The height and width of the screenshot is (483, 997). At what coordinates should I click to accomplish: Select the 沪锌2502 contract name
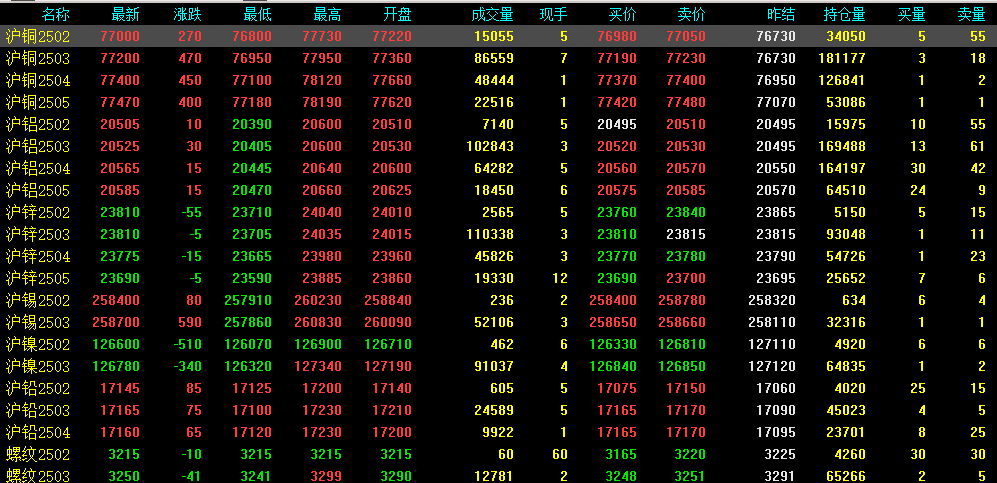(x=38, y=212)
